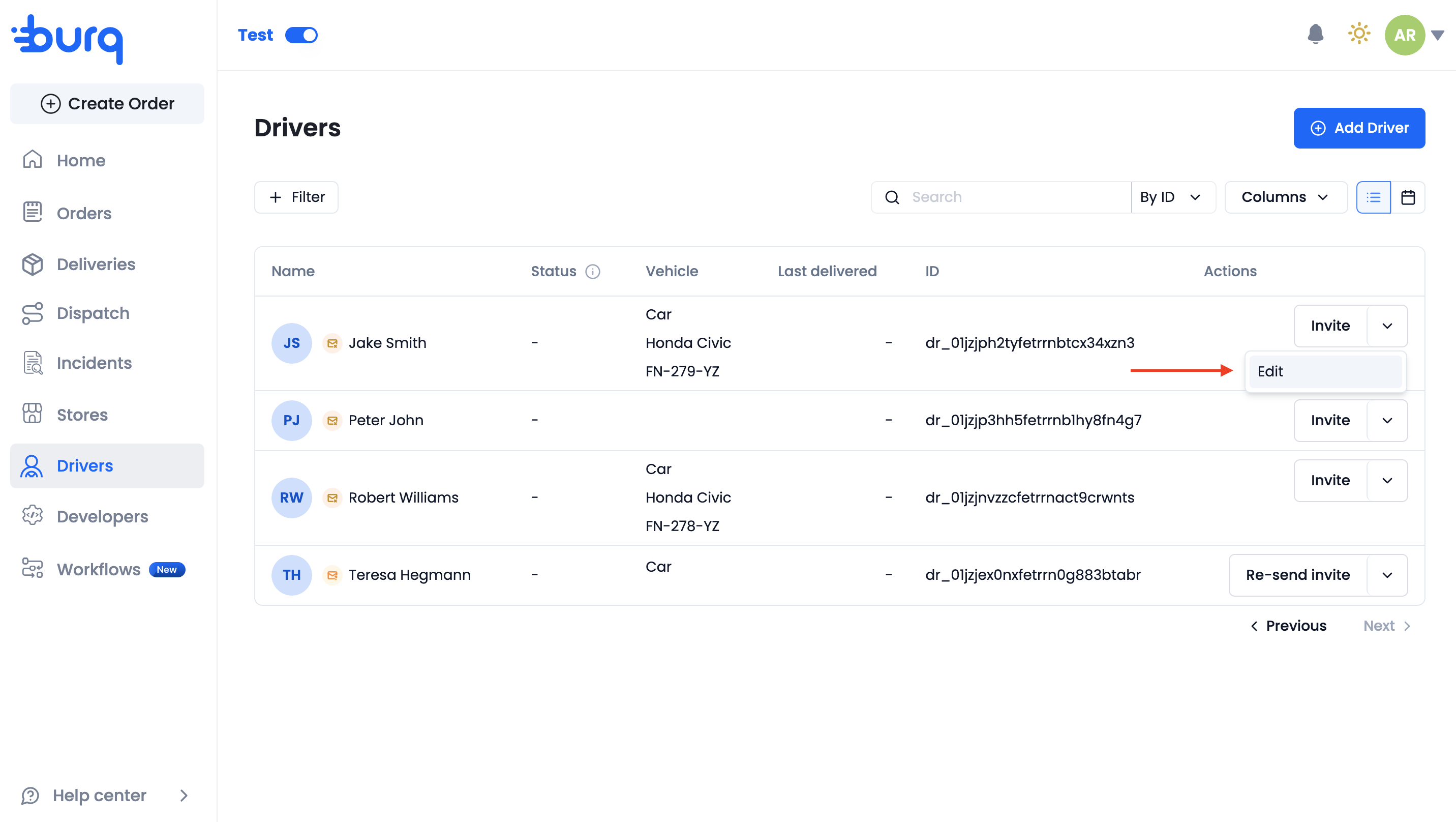Click Jake Smith's envelope invite icon
Screen dimensions: 1456x822
(332, 343)
